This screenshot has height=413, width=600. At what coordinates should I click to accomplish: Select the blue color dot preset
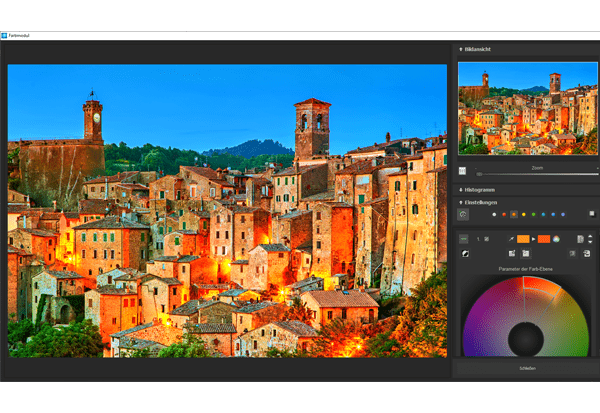553,215
